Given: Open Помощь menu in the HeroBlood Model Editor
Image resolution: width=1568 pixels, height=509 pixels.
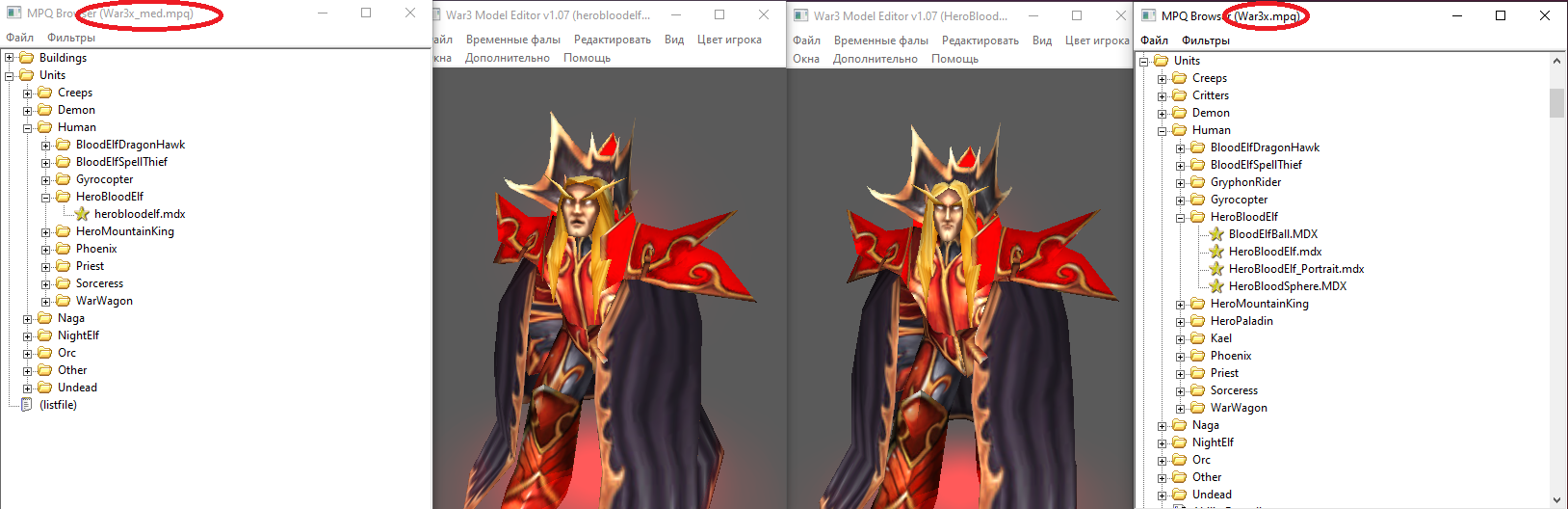Looking at the screenshot, I should [x=955, y=59].
